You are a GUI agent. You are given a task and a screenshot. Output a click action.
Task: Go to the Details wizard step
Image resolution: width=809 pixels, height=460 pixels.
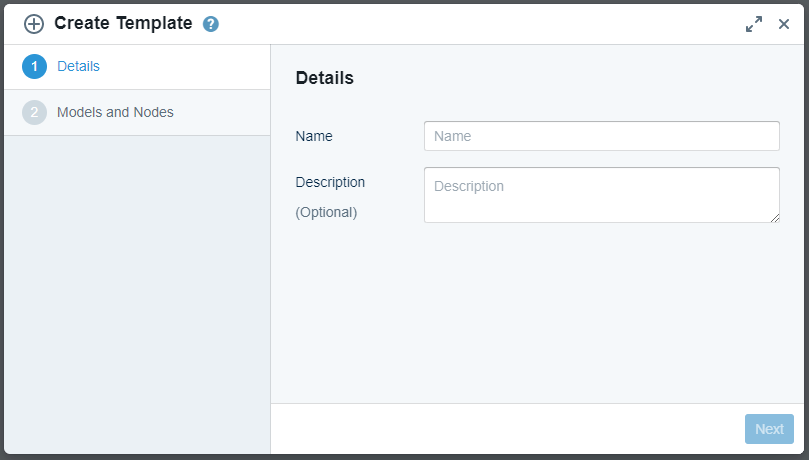click(x=78, y=67)
